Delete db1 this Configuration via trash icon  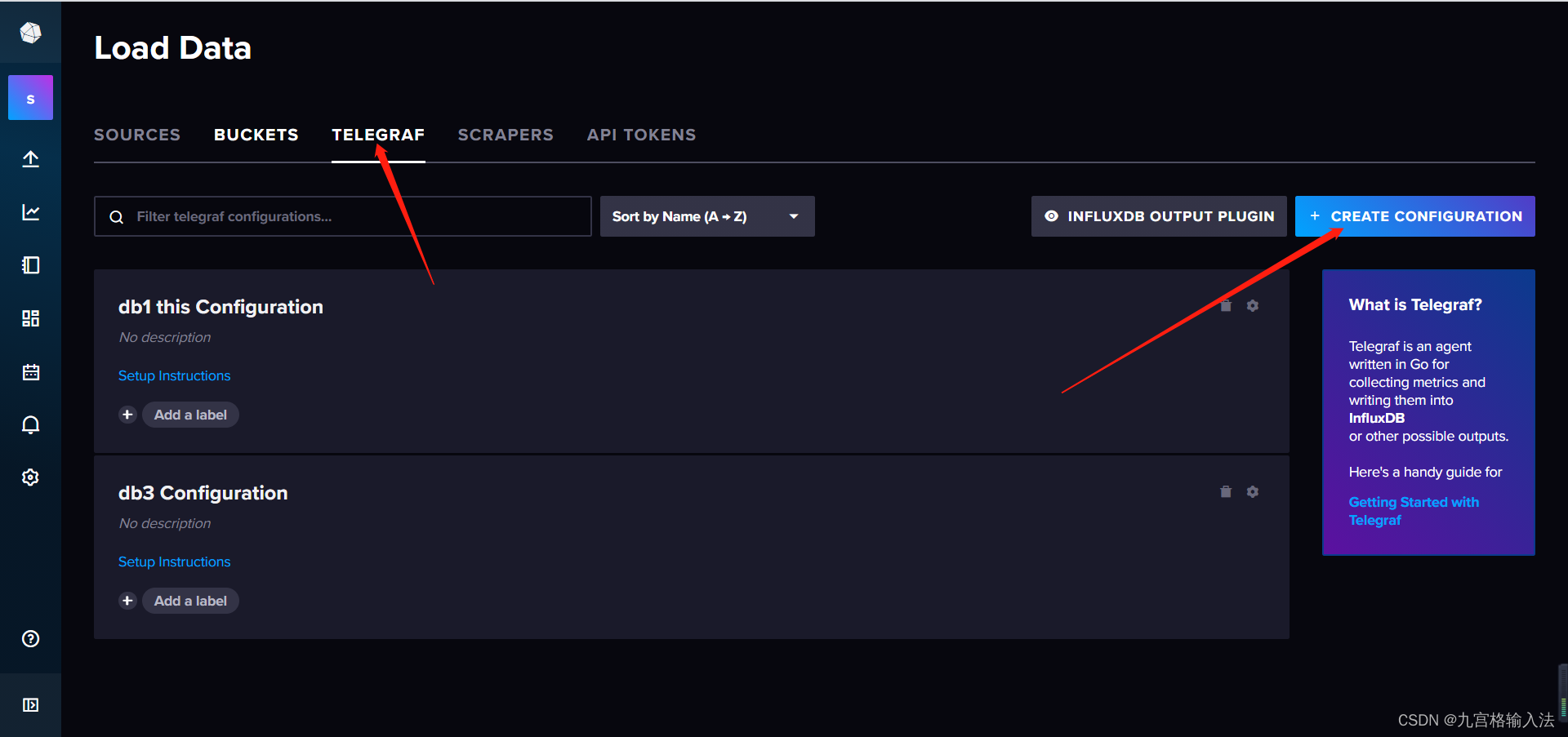1226,305
